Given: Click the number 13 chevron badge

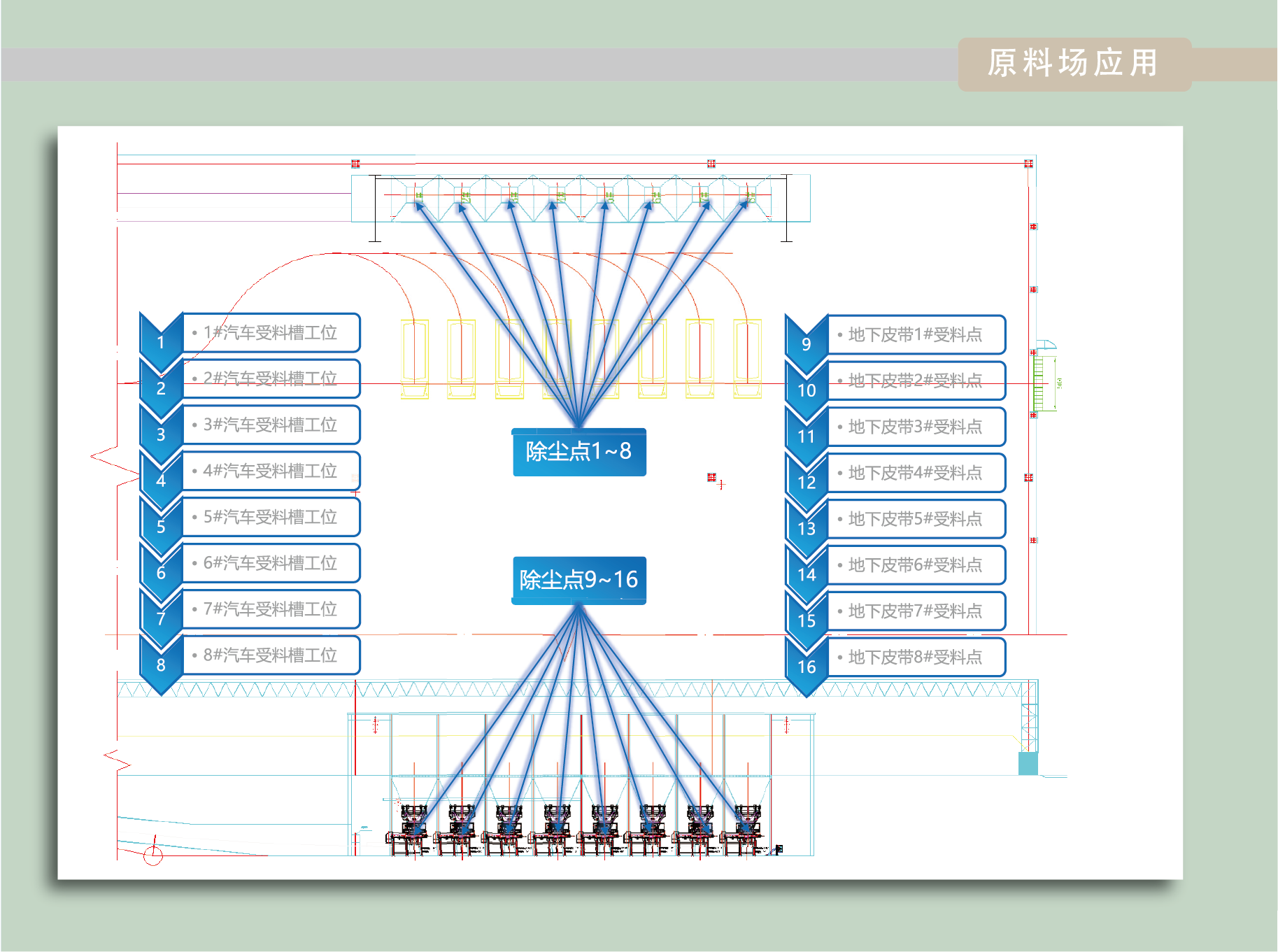Looking at the screenshot, I should (x=807, y=528).
